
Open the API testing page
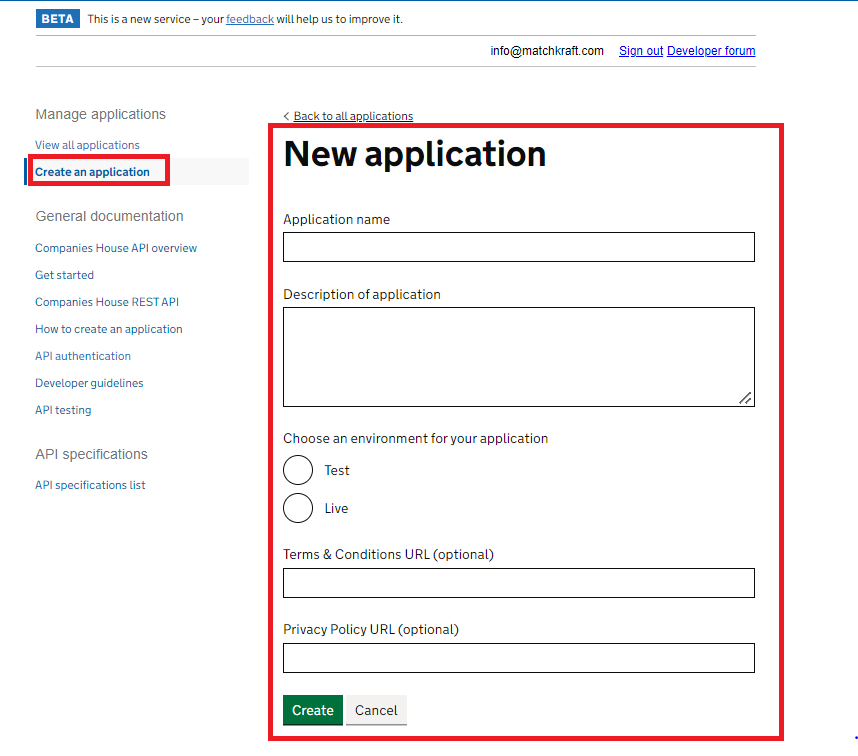pyautogui.click(x=63, y=410)
